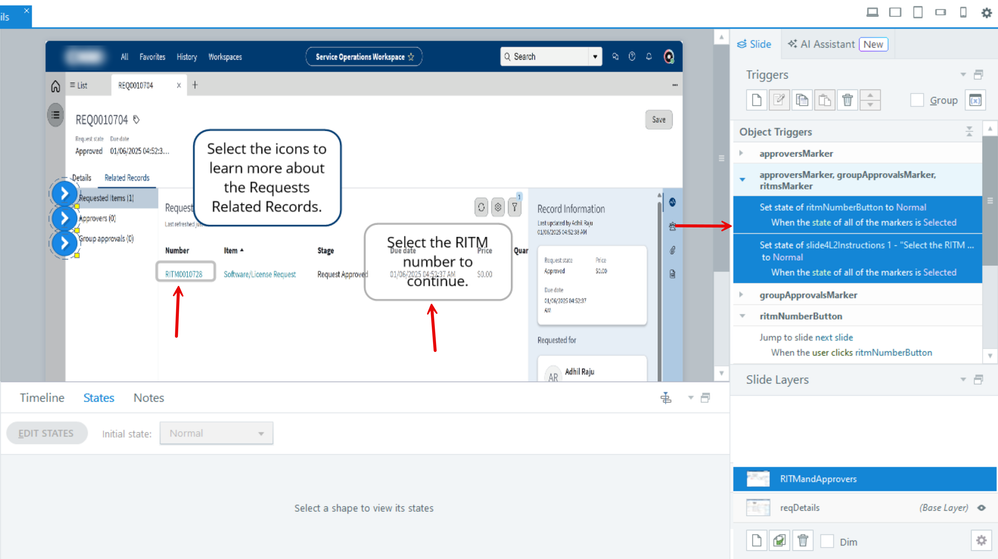Click the Save button in the slide
The width and height of the screenshot is (998, 559).
point(659,120)
